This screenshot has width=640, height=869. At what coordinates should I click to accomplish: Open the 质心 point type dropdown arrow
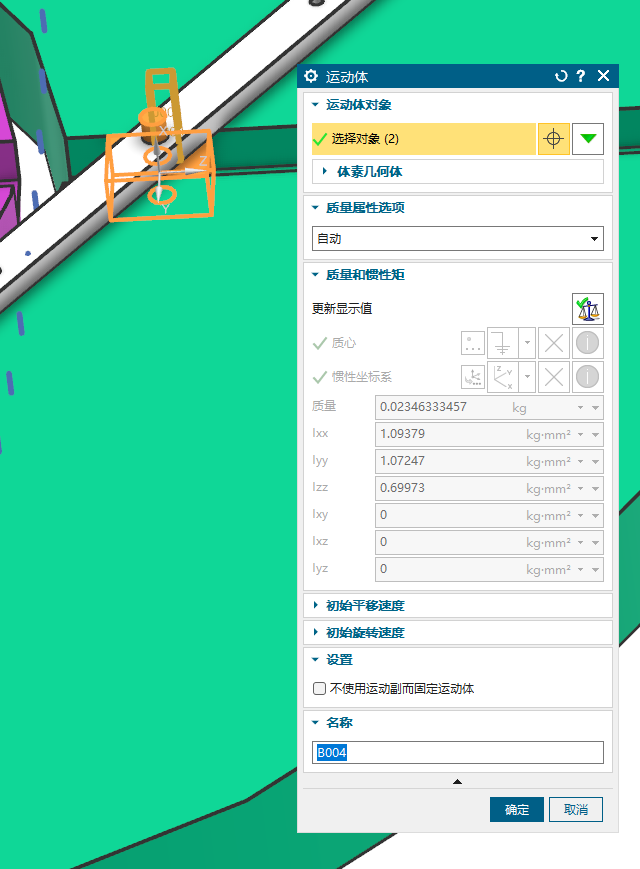(x=527, y=343)
